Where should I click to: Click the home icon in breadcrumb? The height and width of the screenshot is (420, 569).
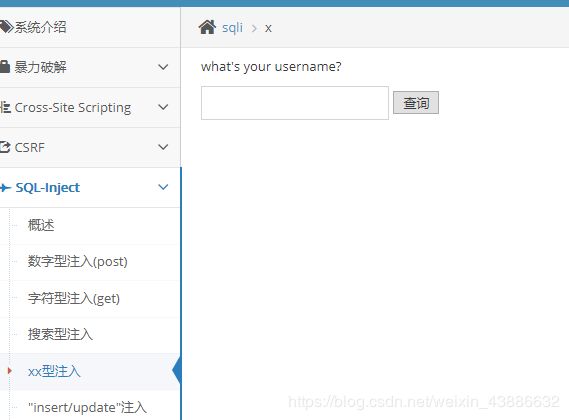[207, 27]
